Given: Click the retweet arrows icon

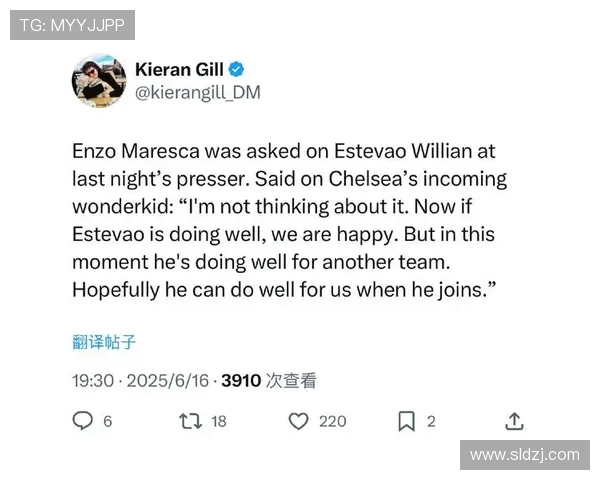Looking at the screenshot, I should pyautogui.click(x=191, y=421).
